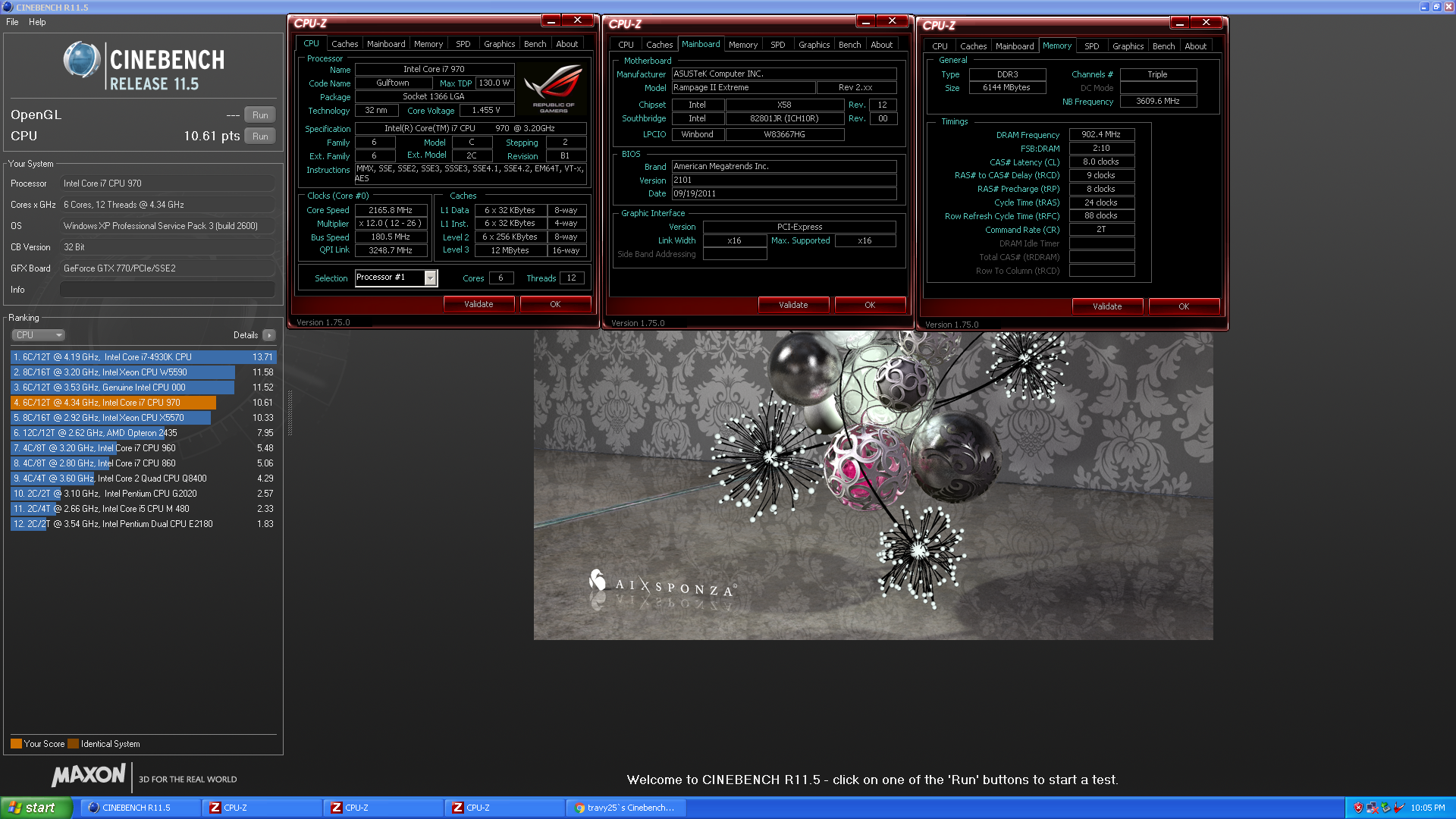Click the taskbar clock showing 10:05 PM
The image size is (1456, 819).
pos(1428,808)
